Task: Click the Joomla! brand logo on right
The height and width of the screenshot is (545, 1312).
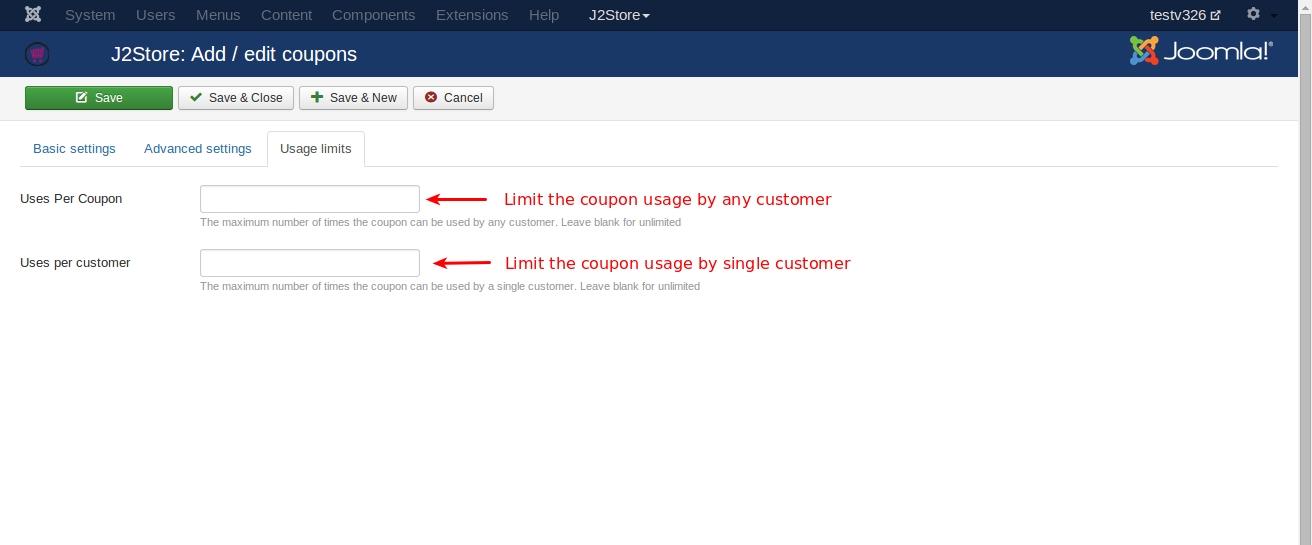Action: [1201, 52]
